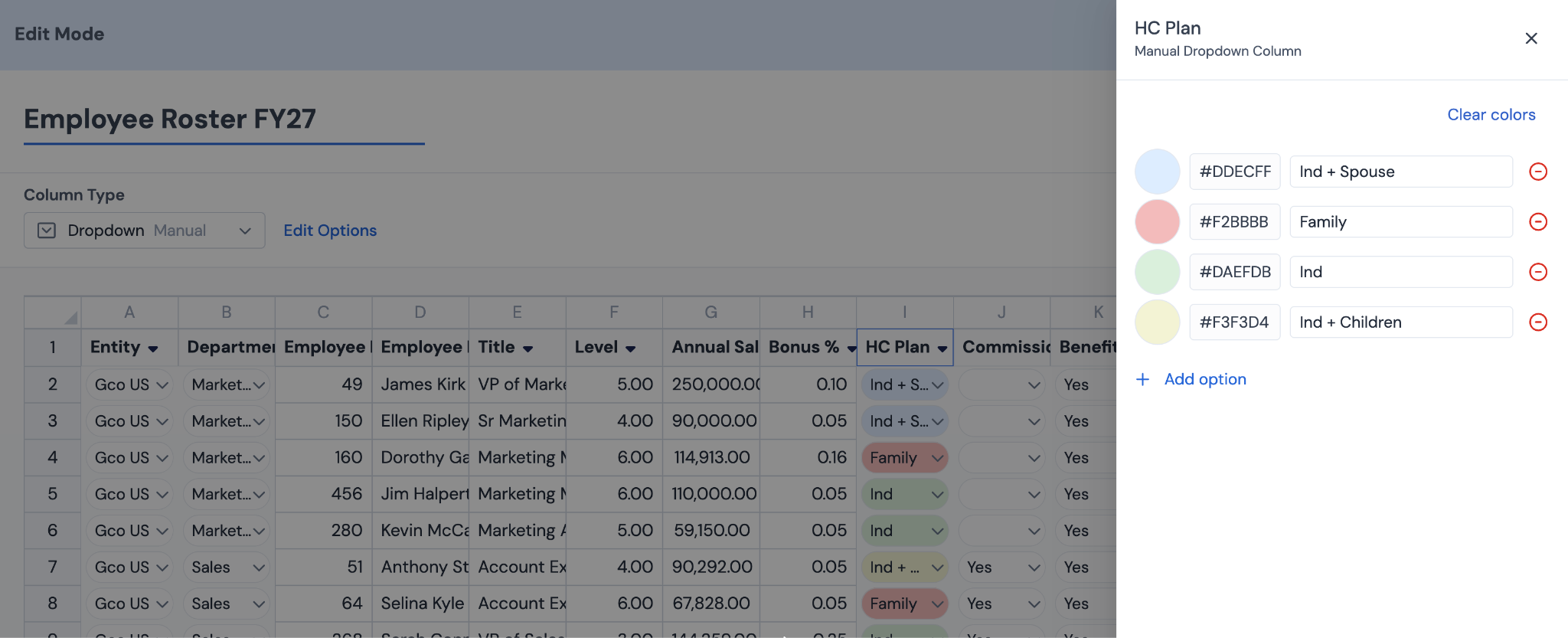
Task: Open the Gco US entity dropdown in row 2
Action: pos(129,384)
